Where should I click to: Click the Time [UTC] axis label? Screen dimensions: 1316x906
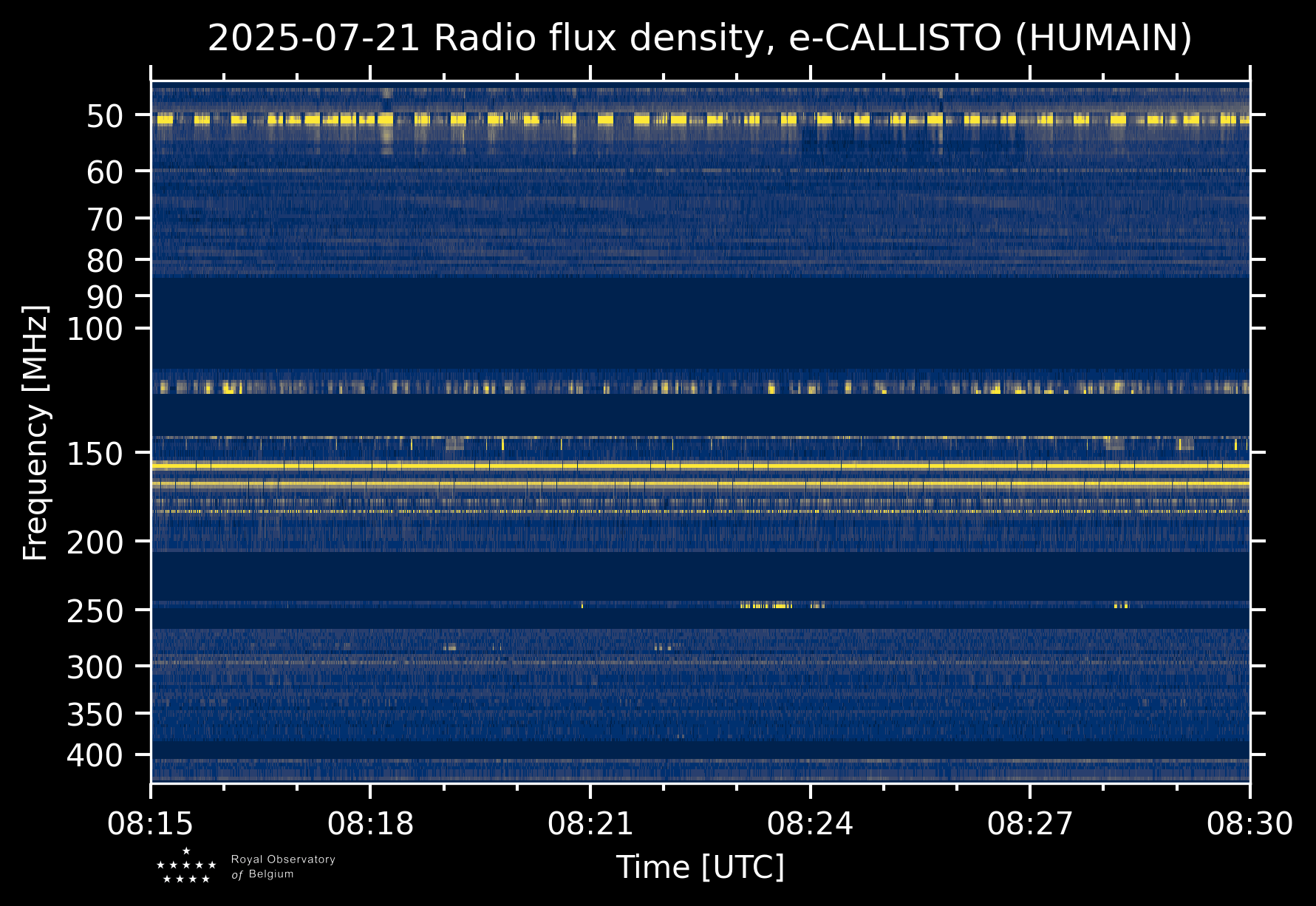(700, 867)
